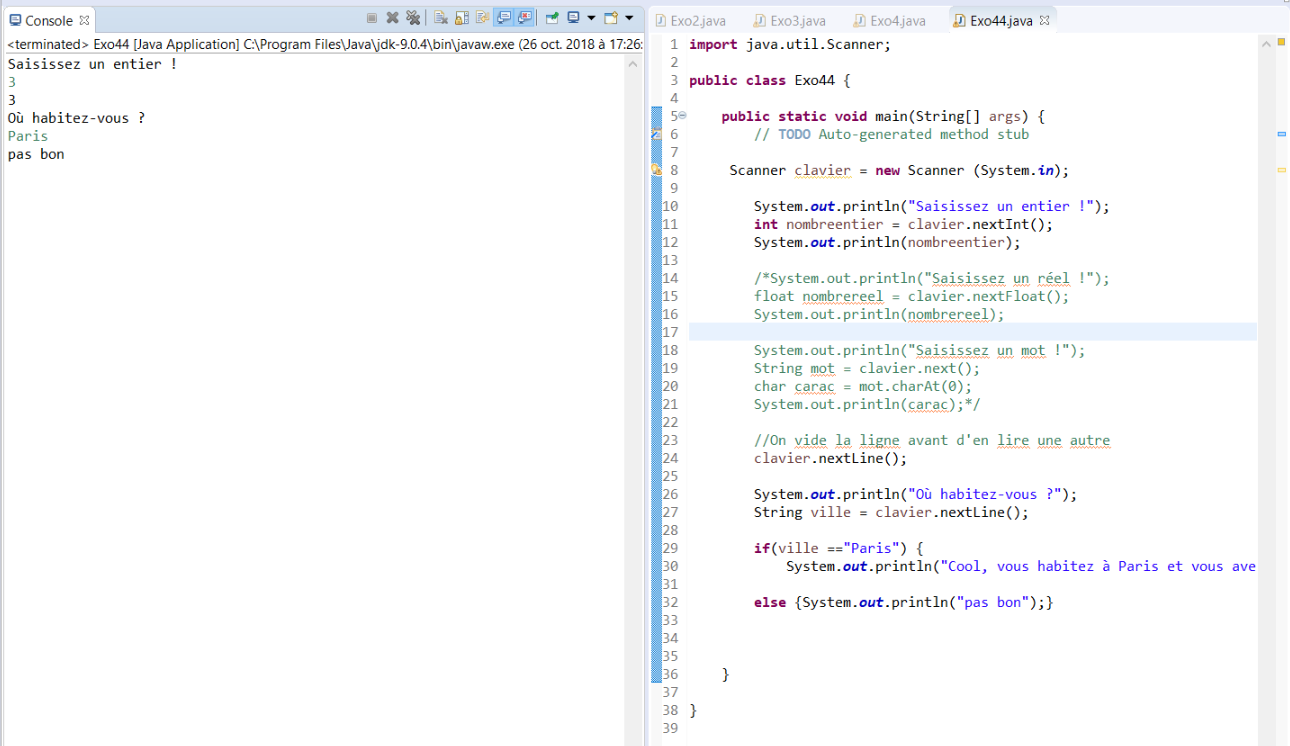Click the Display Selected Console monitor icon

(x=574, y=18)
